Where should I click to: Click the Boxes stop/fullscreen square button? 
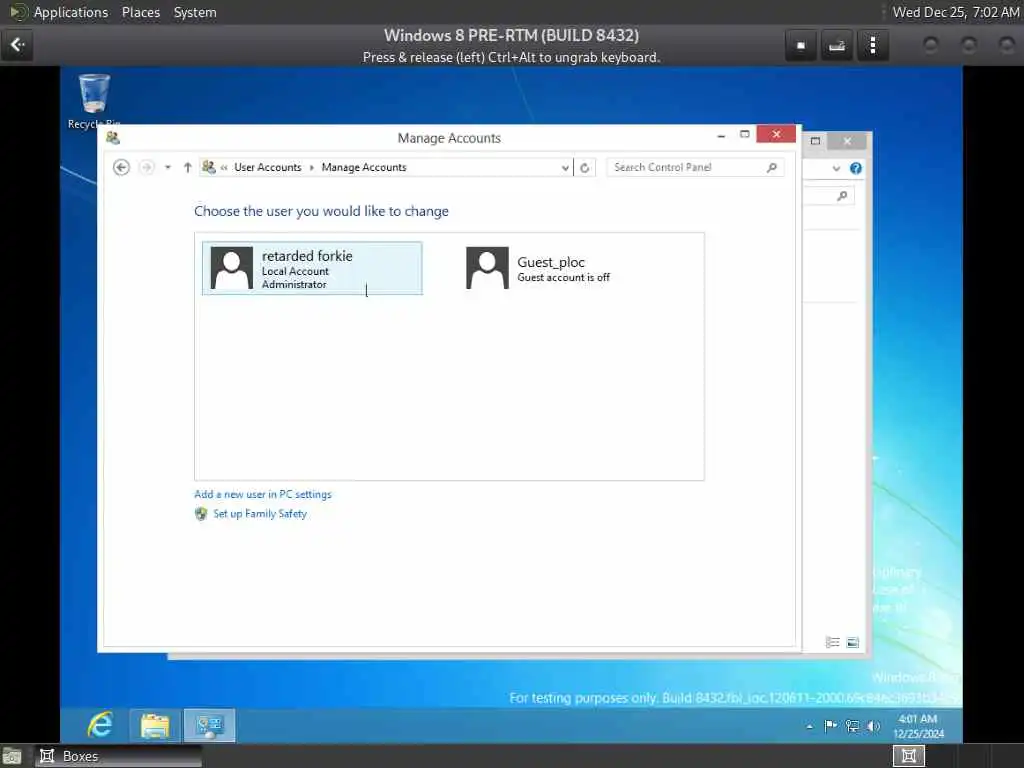tap(801, 46)
